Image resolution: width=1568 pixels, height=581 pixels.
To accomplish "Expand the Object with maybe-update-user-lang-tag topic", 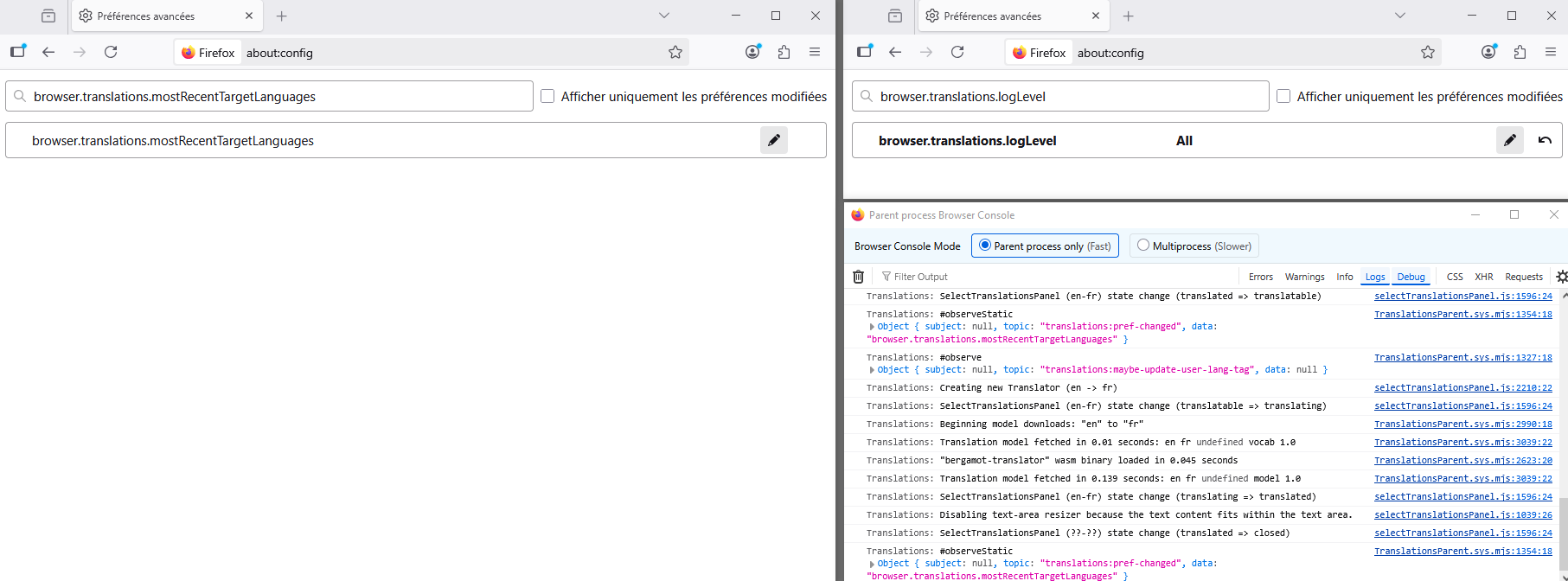I will (x=872, y=370).
